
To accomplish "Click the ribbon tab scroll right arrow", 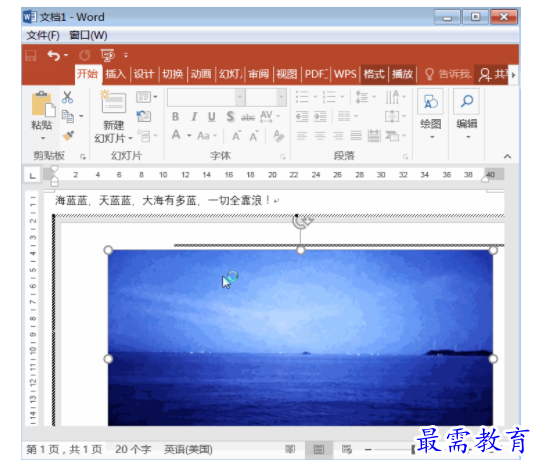I will pyautogui.click(x=514, y=74).
